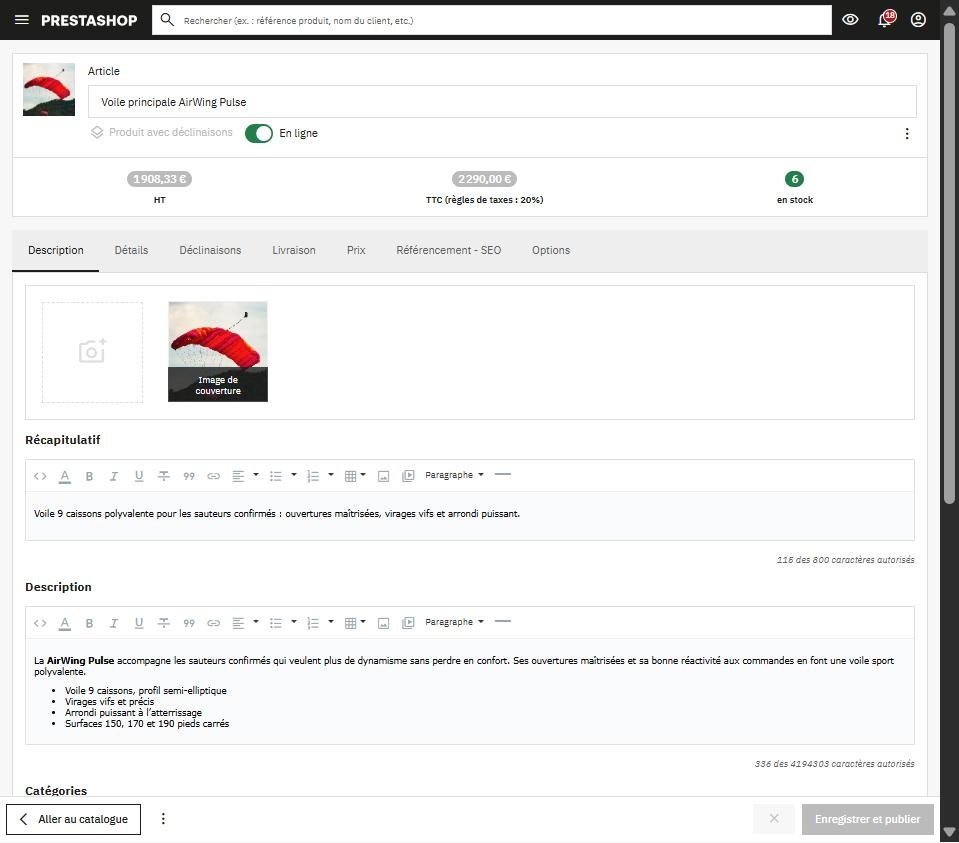Image resolution: width=959 pixels, height=843 pixels.
Task: Apply italic in Récapitulatif editor
Action: [x=114, y=476]
